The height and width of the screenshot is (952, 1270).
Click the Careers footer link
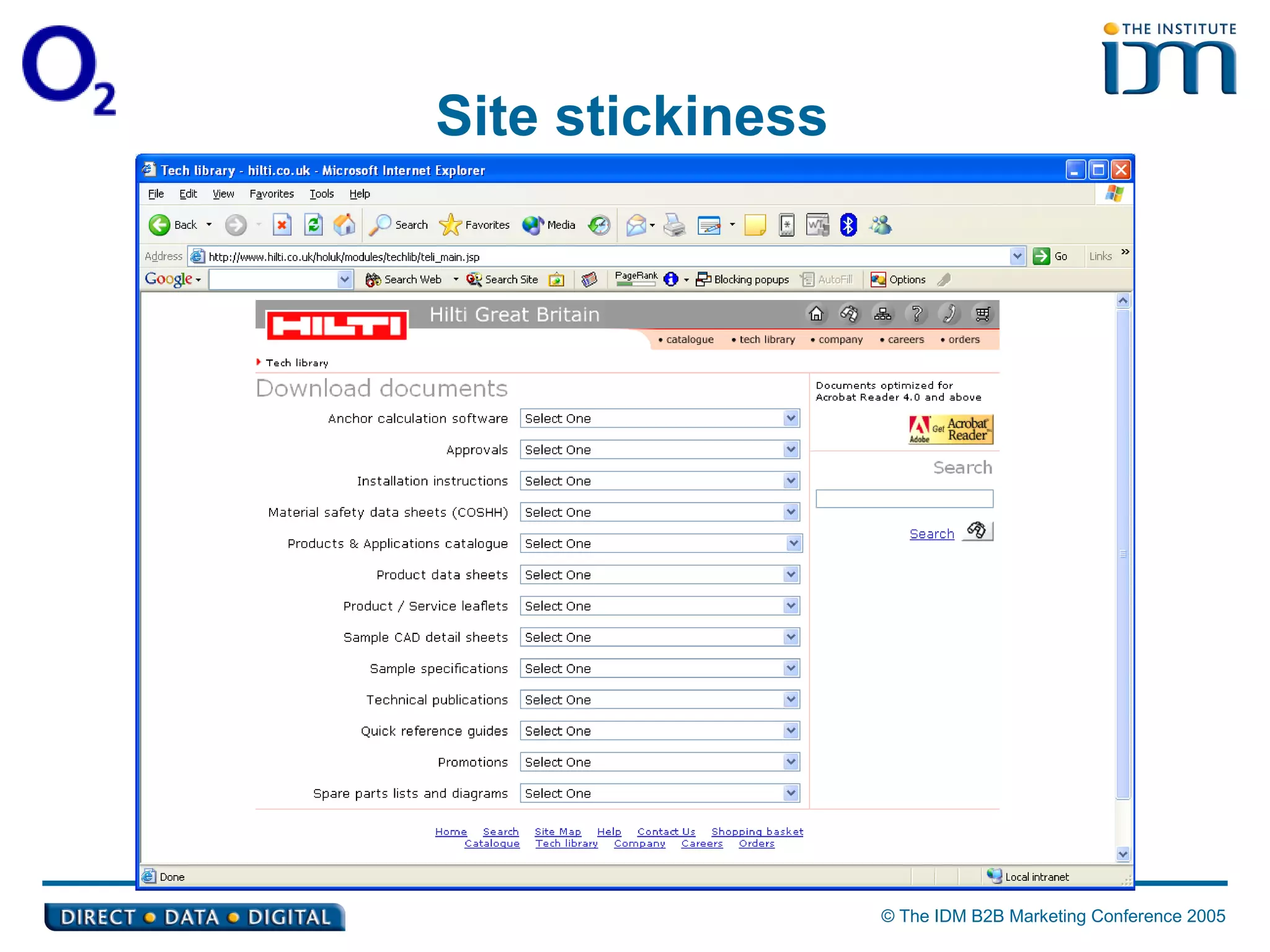[x=702, y=844]
